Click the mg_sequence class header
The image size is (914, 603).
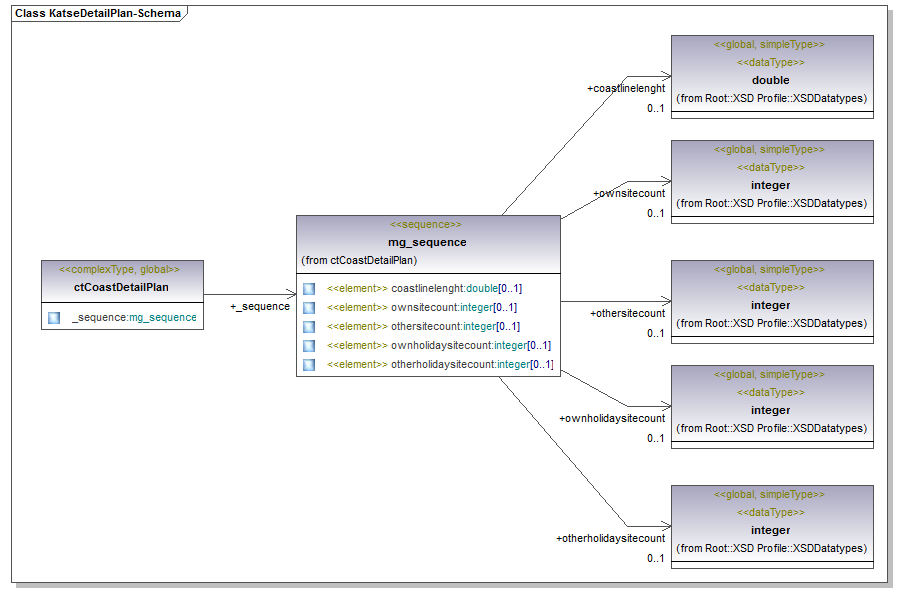(x=427, y=242)
